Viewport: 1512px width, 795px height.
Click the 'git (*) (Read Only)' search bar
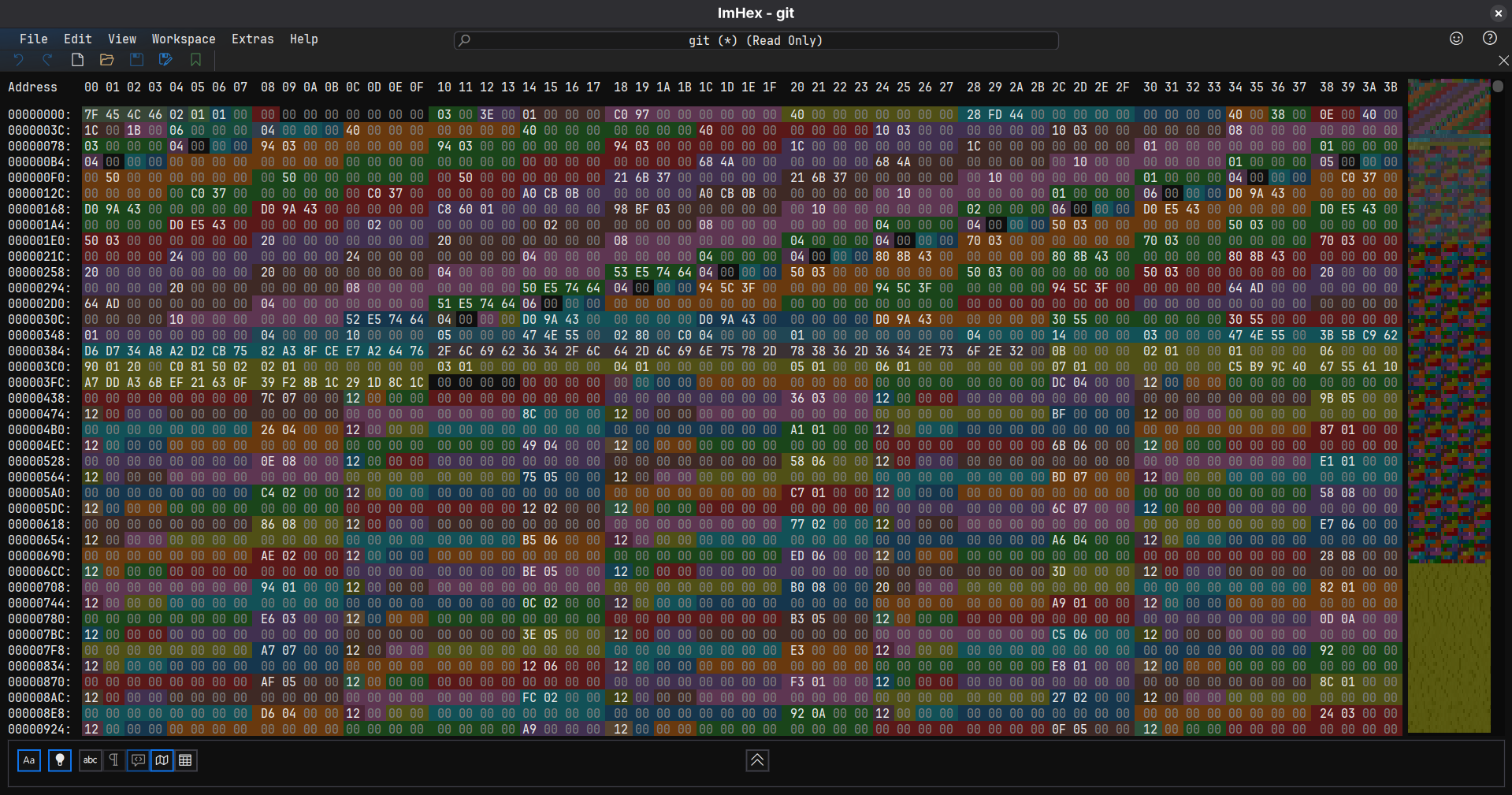pyautogui.click(x=756, y=40)
